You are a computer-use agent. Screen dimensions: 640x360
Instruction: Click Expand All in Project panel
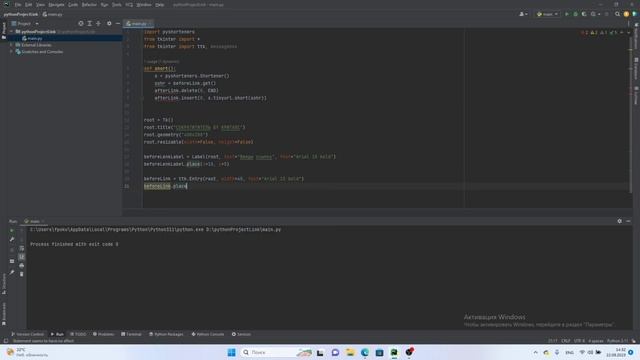pos(89,24)
